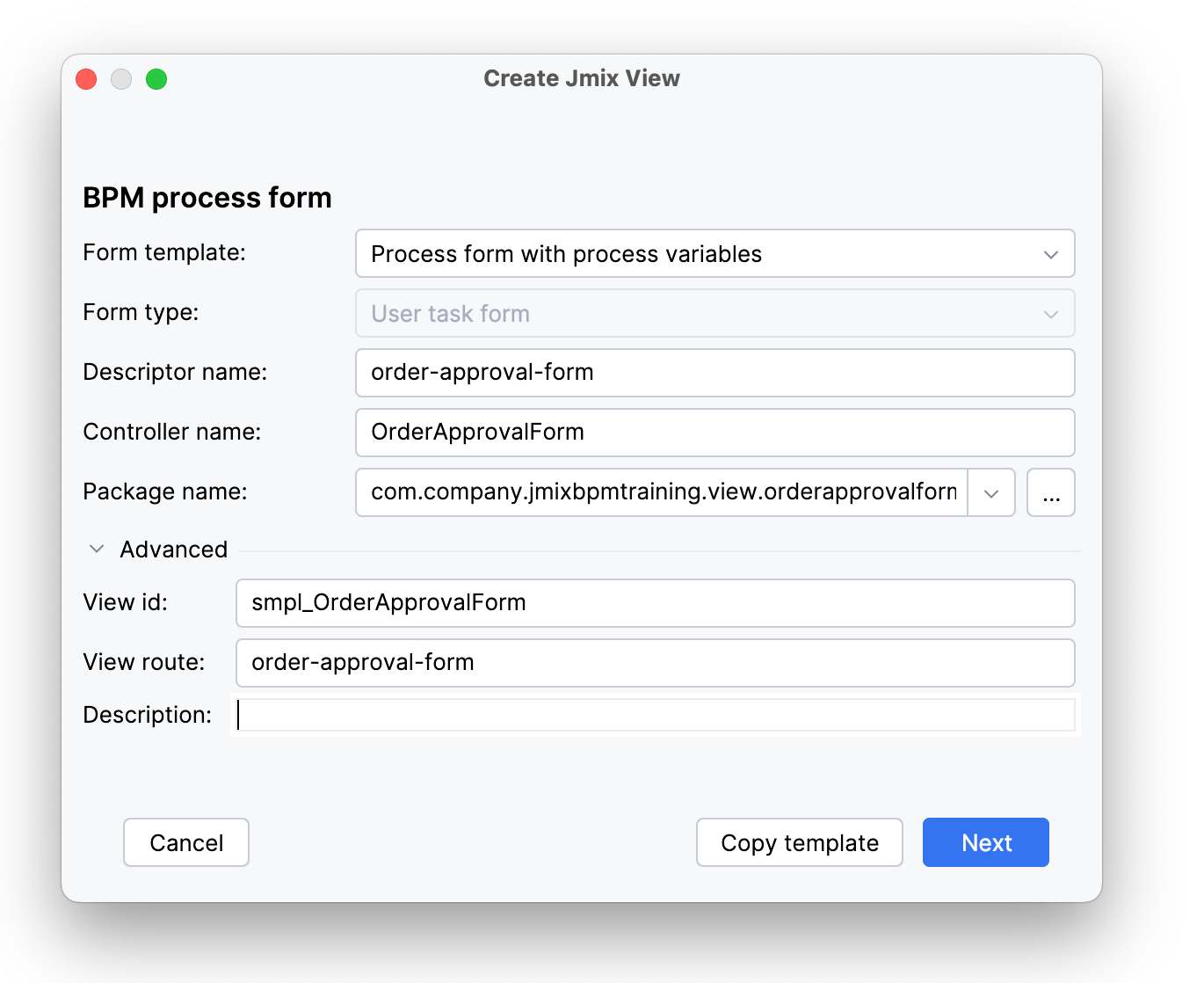Click the ellipsis browse package button

click(1051, 493)
